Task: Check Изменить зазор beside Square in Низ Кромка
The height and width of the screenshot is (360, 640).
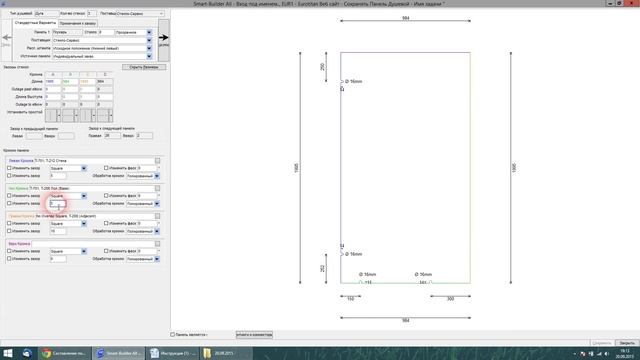Action: pos(9,196)
